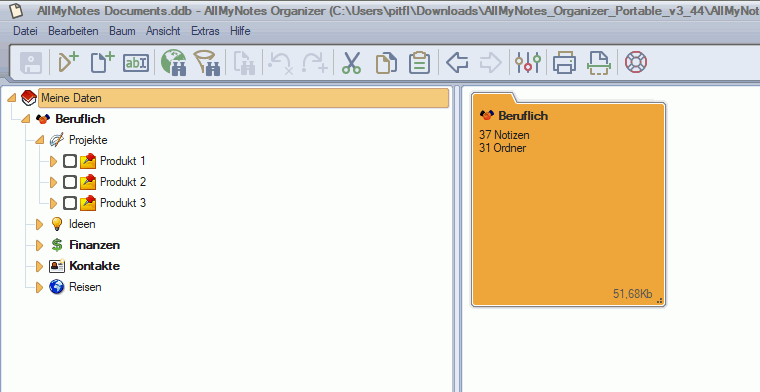Paste using the clipboard icon
Image resolution: width=760 pixels, height=392 pixels.
coord(419,63)
